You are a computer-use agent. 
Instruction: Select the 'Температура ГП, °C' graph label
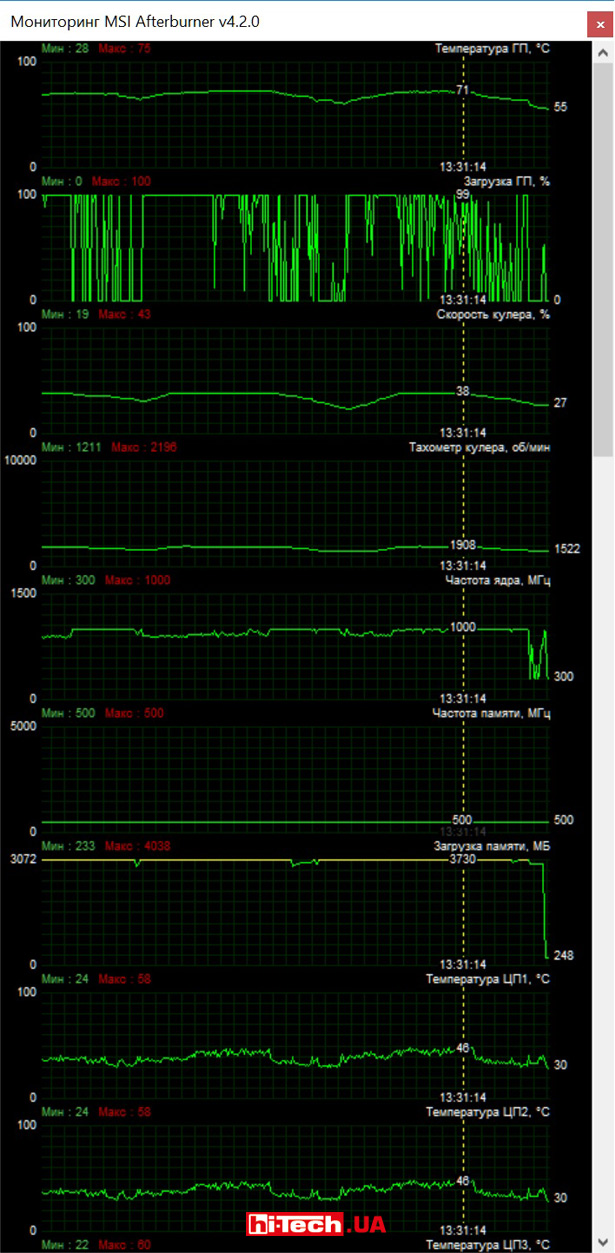click(x=492, y=48)
